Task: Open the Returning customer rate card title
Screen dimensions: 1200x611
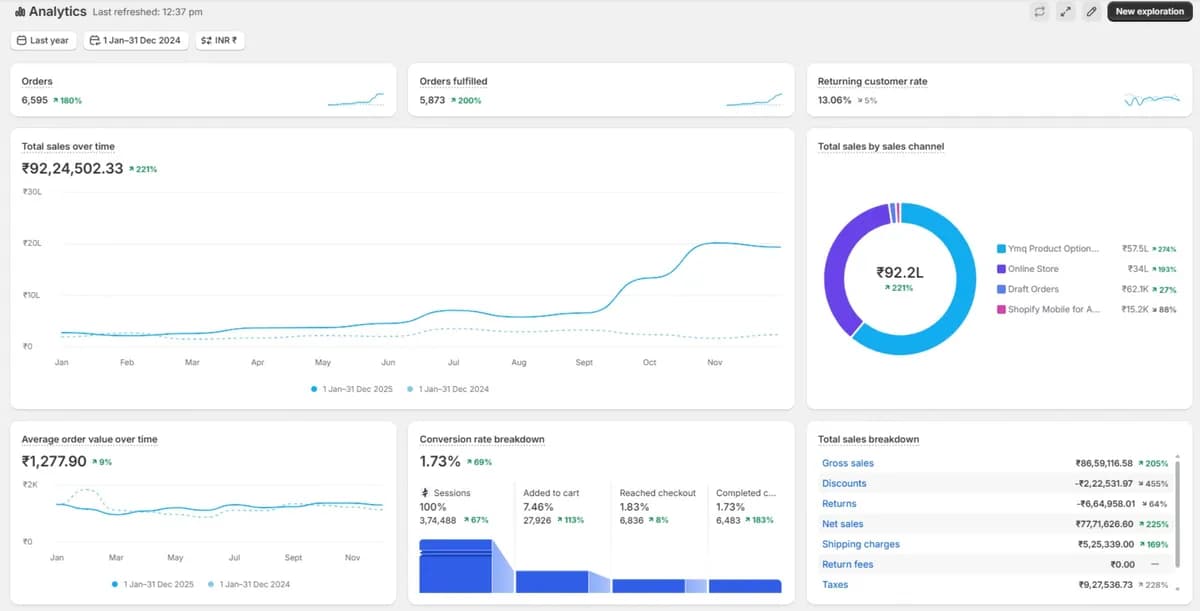Action: [873, 81]
